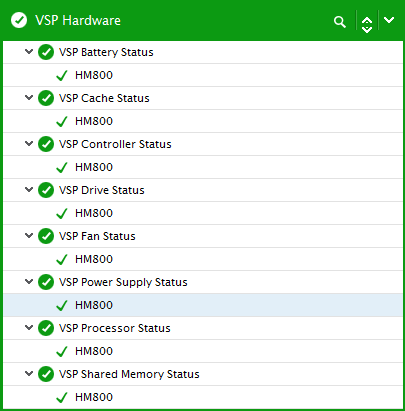Select the highlighted HM800 under Power Supply Status
The height and width of the screenshot is (411, 405).
pos(203,305)
